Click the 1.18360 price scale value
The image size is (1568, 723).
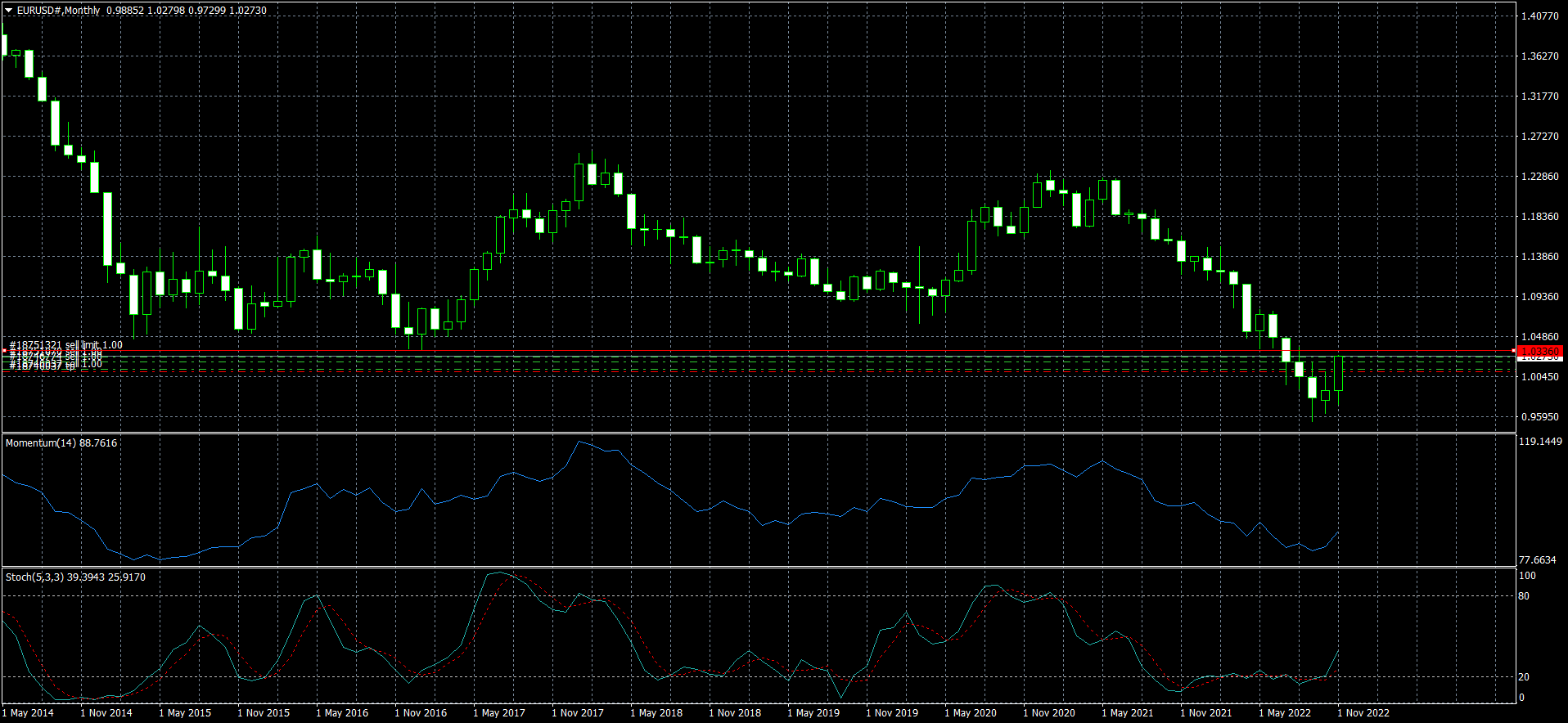(x=1539, y=217)
